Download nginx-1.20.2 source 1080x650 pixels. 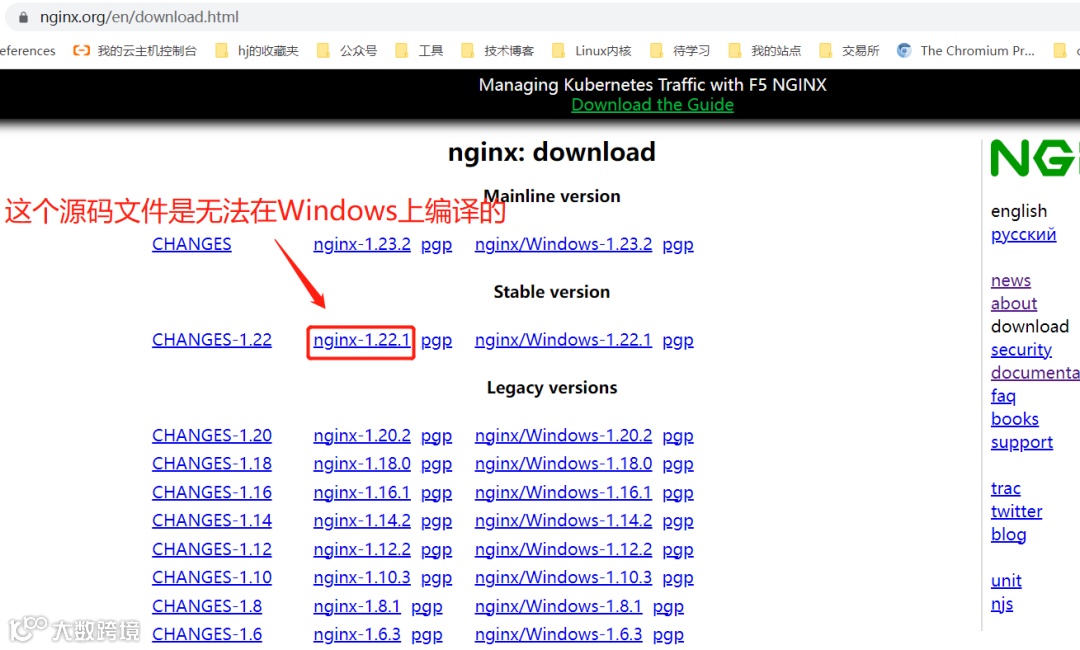(362, 436)
